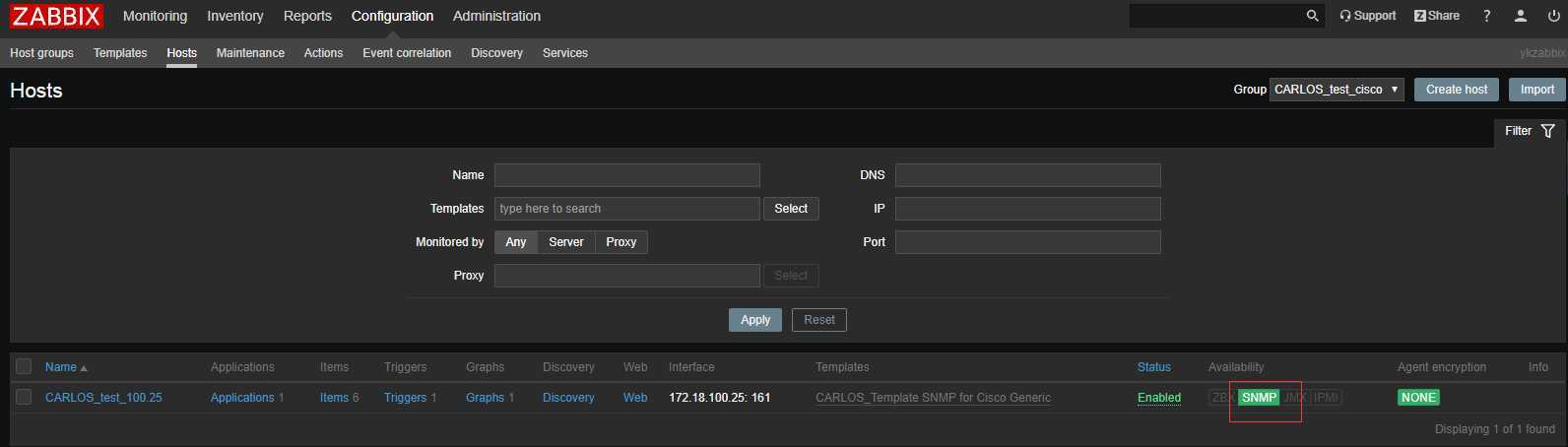Click the Reset filter button
Screen dimensions: 1568x447
(819, 320)
